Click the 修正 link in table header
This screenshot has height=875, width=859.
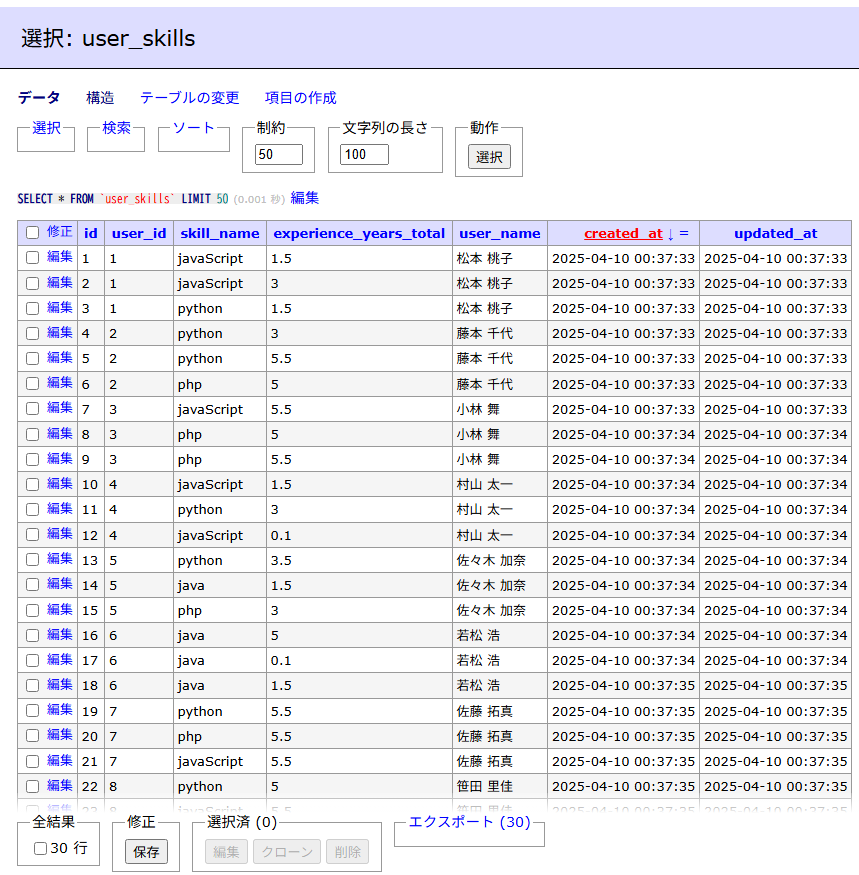(x=60, y=232)
